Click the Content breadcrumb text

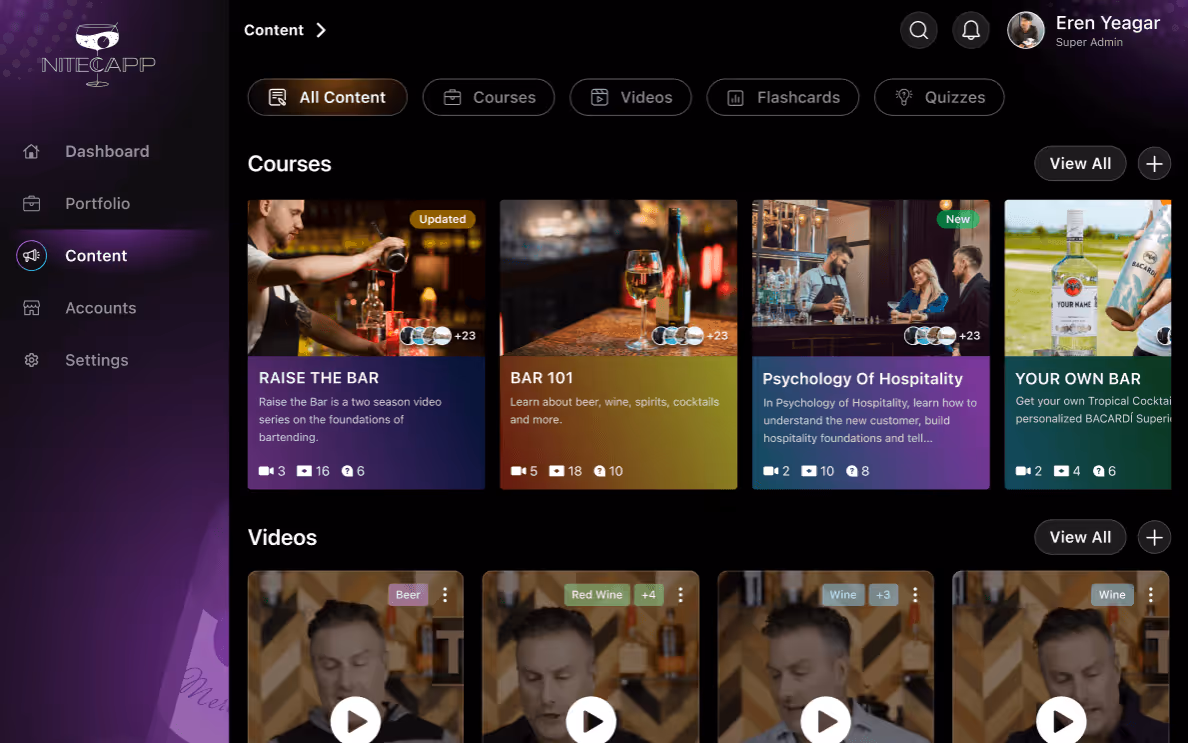274,30
